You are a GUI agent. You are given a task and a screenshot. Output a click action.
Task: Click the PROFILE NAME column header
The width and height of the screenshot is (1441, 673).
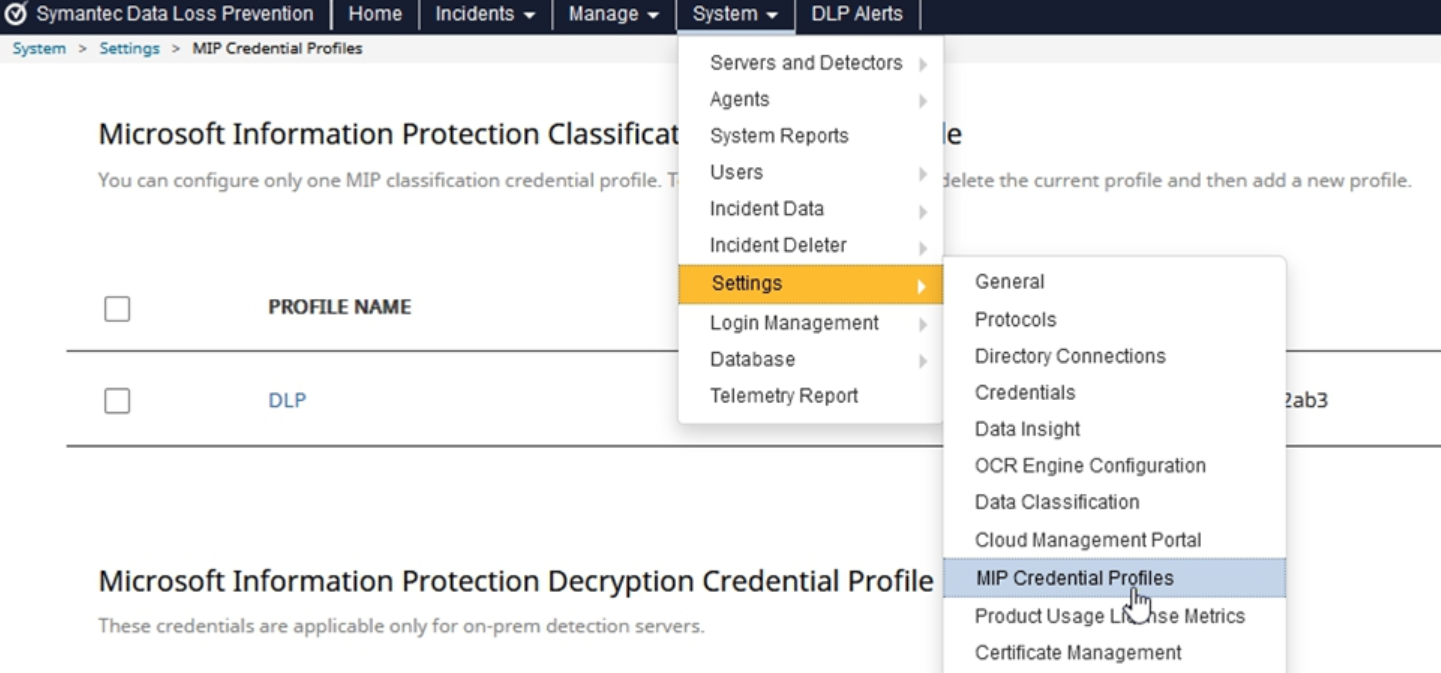[x=340, y=307]
